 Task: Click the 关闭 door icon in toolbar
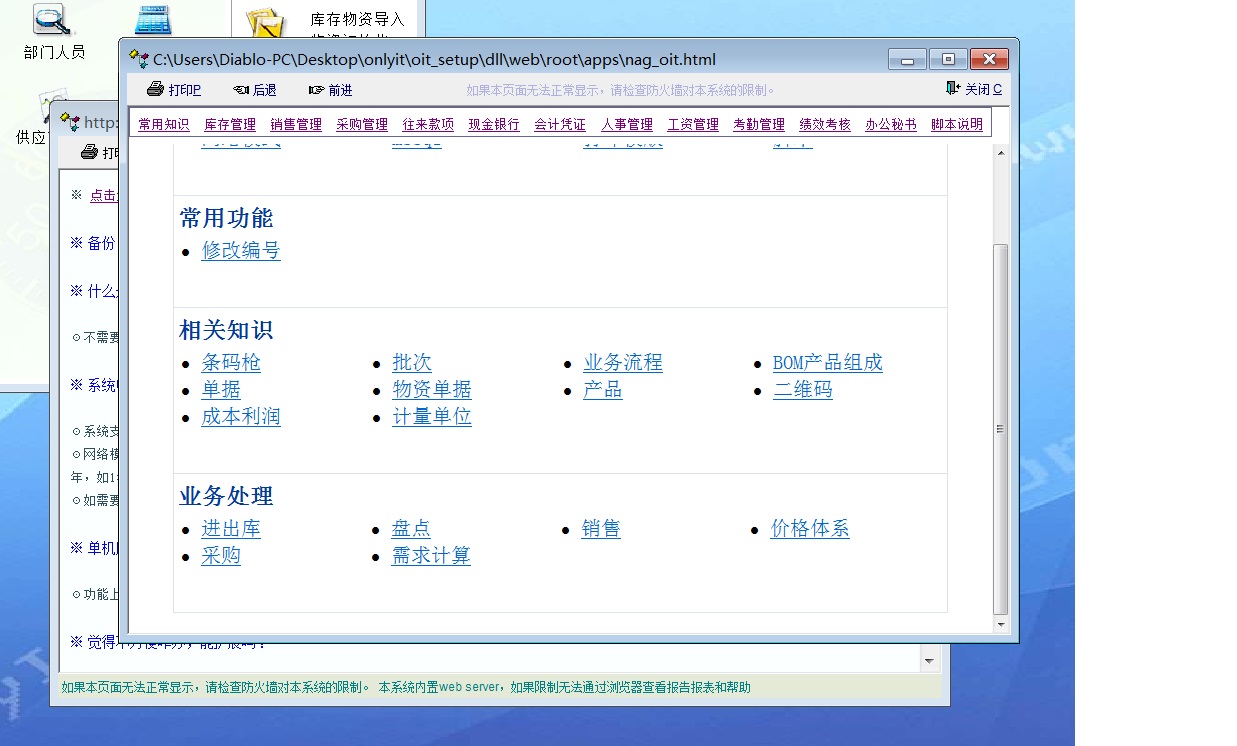pyautogui.click(x=953, y=89)
